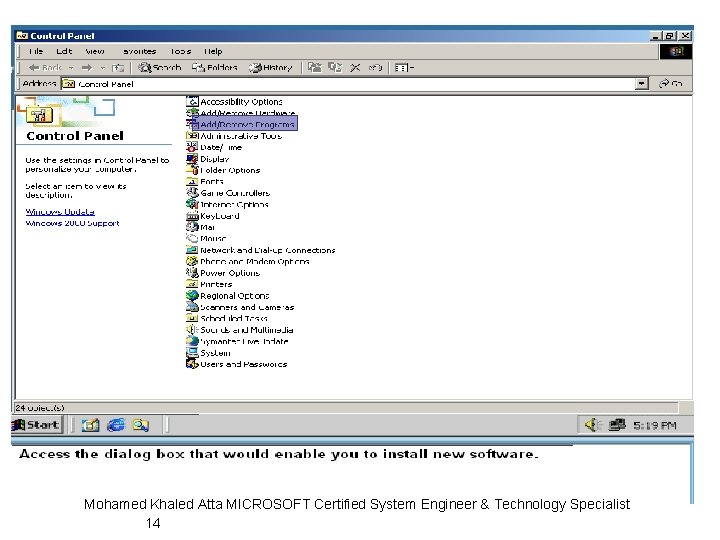Screen dimensions: 720x540
Task: Open Administrative Tools icon
Action: click(x=192, y=135)
